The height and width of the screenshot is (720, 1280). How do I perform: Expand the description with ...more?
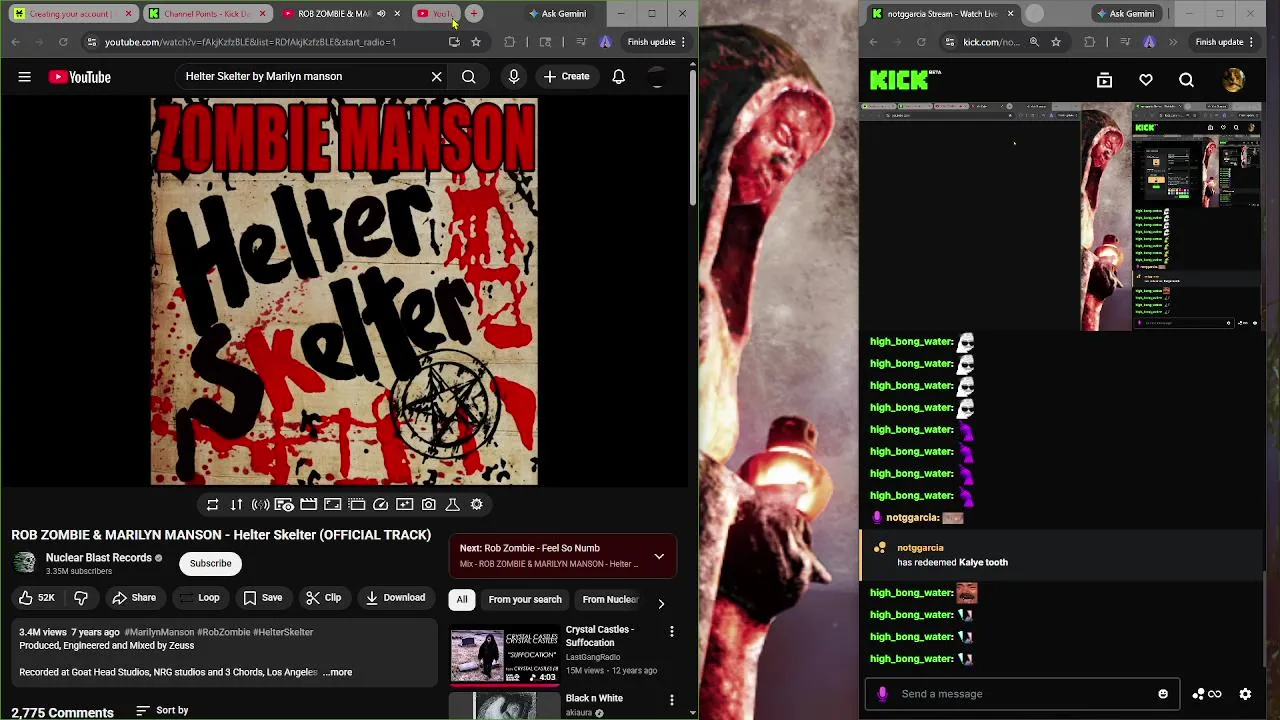(337, 672)
